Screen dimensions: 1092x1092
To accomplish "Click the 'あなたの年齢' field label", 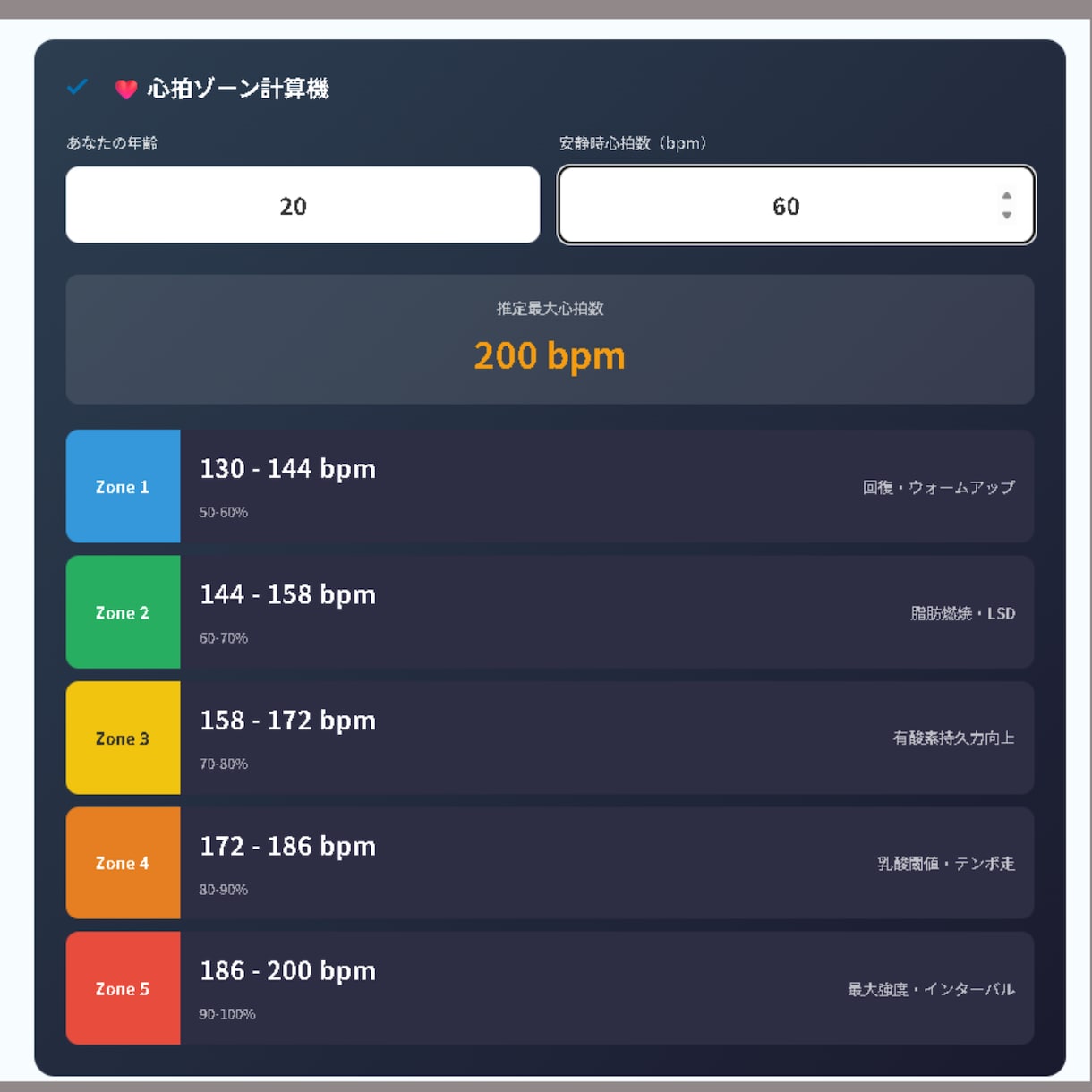I will (x=112, y=142).
